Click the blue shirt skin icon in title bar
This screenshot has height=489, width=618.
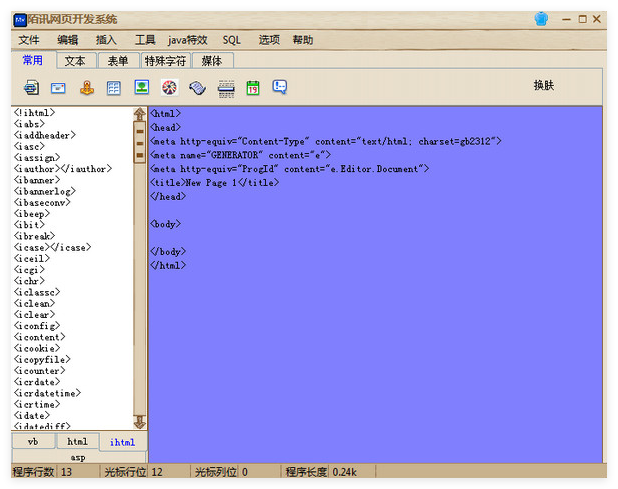click(x=541, y=19)
